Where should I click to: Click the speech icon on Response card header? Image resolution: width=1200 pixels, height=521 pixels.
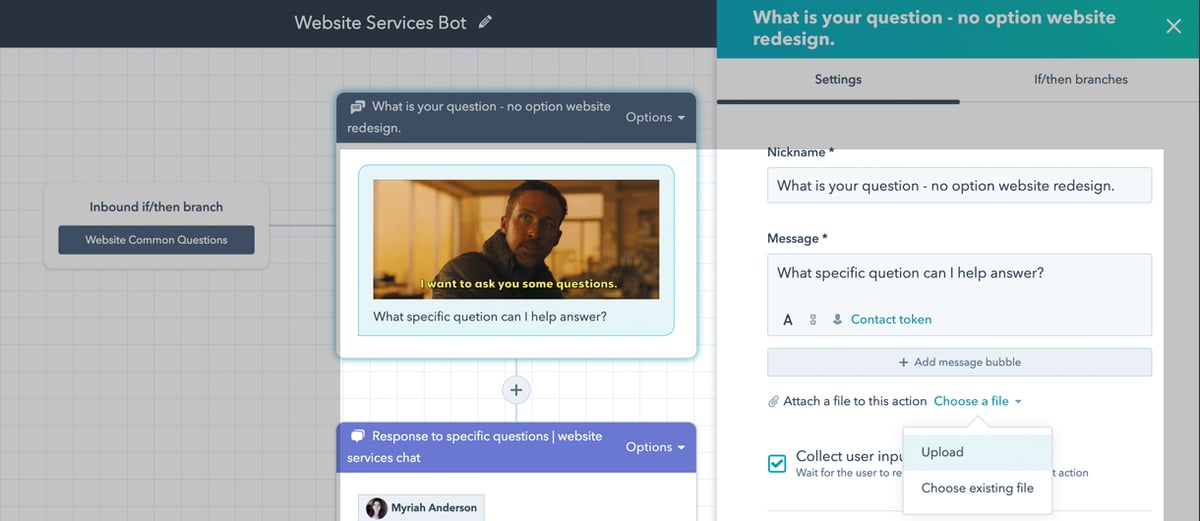point(357,436)
